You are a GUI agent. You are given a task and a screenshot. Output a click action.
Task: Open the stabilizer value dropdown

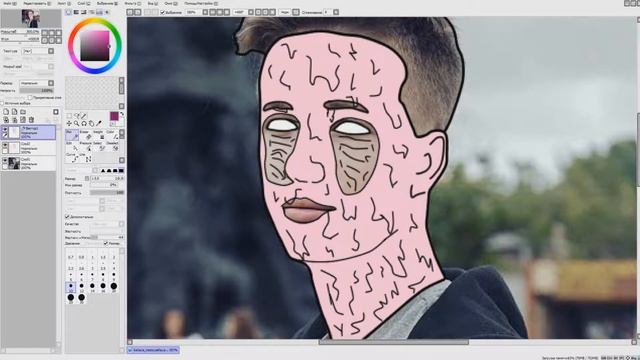336,13
